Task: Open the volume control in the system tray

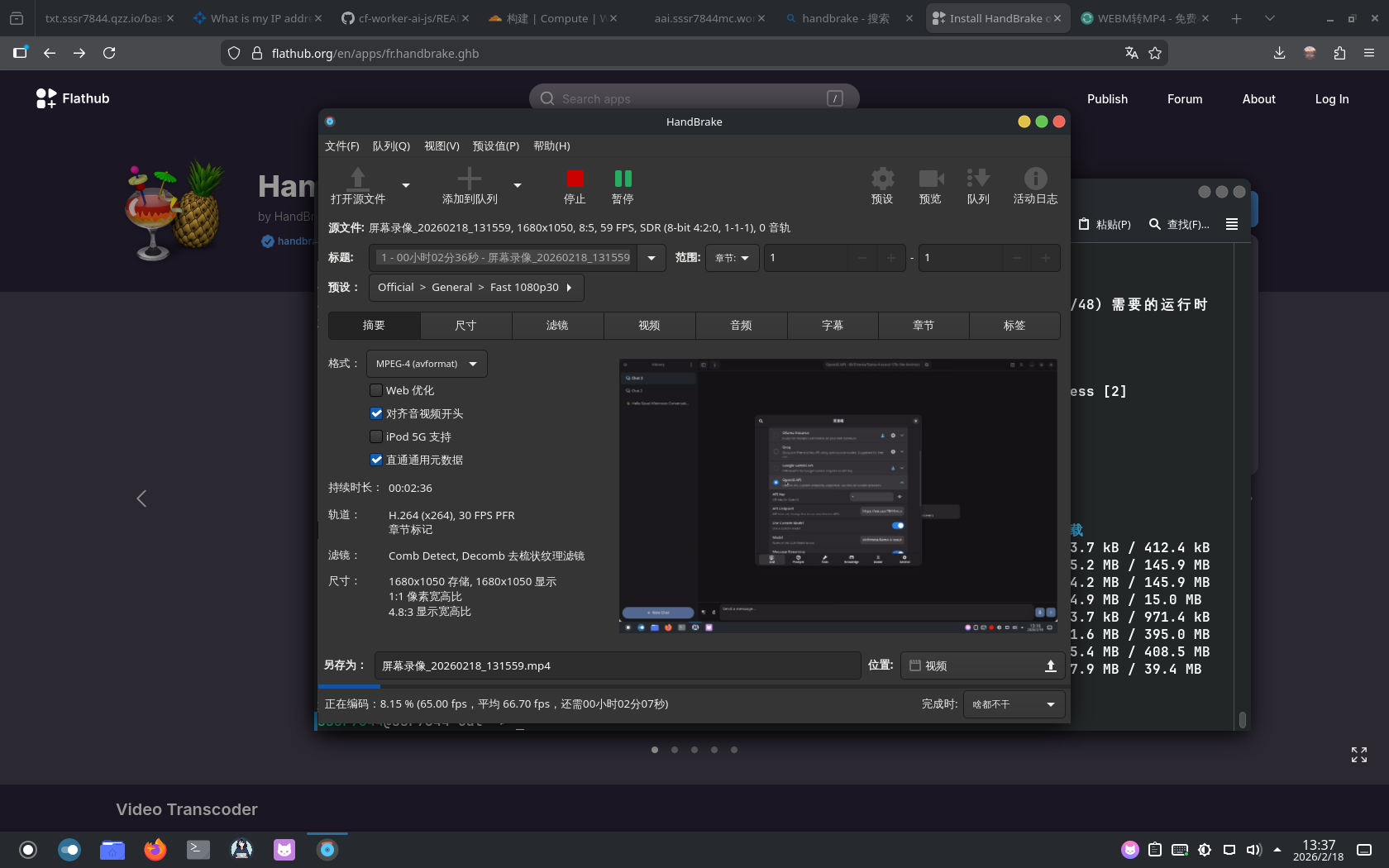Action: click(1253, 850)
